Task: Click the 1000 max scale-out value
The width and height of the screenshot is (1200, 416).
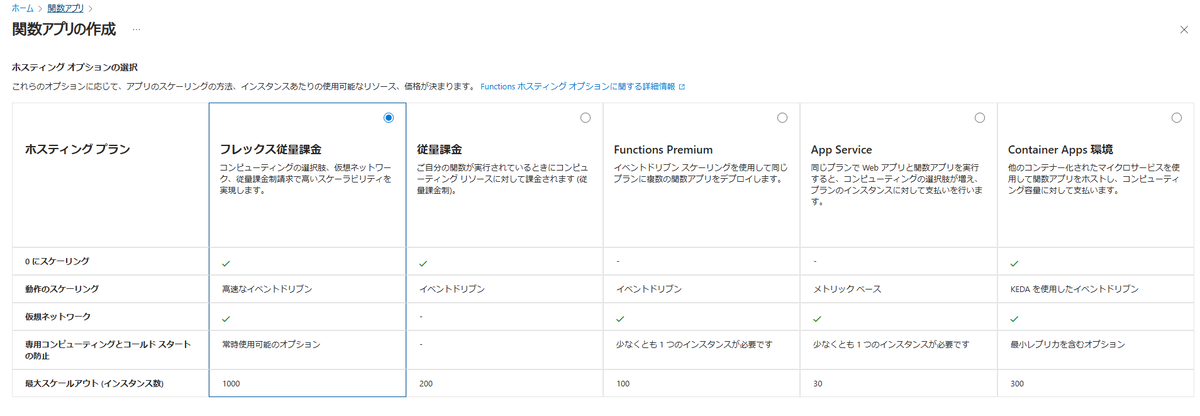Action: point(232,383)
